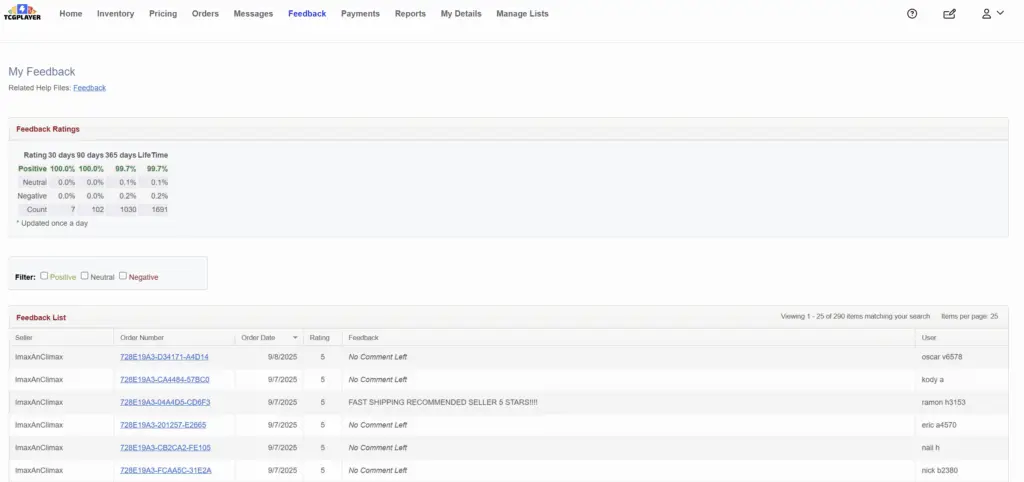Enable the Positive feedback filter
This screenshot has height=482, width=1024.
[x=45, y=276]
